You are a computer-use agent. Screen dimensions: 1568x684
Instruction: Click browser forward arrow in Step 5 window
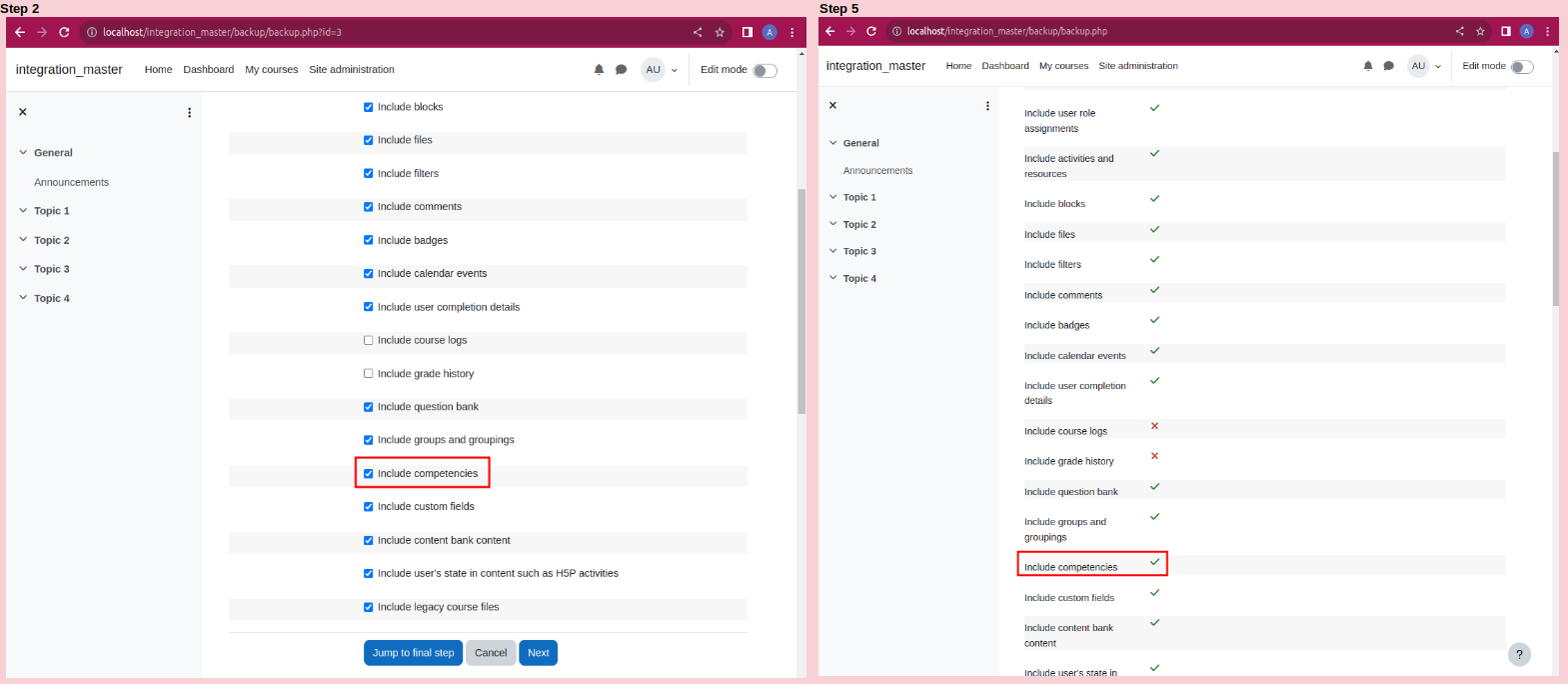click(x=850, y=31)
